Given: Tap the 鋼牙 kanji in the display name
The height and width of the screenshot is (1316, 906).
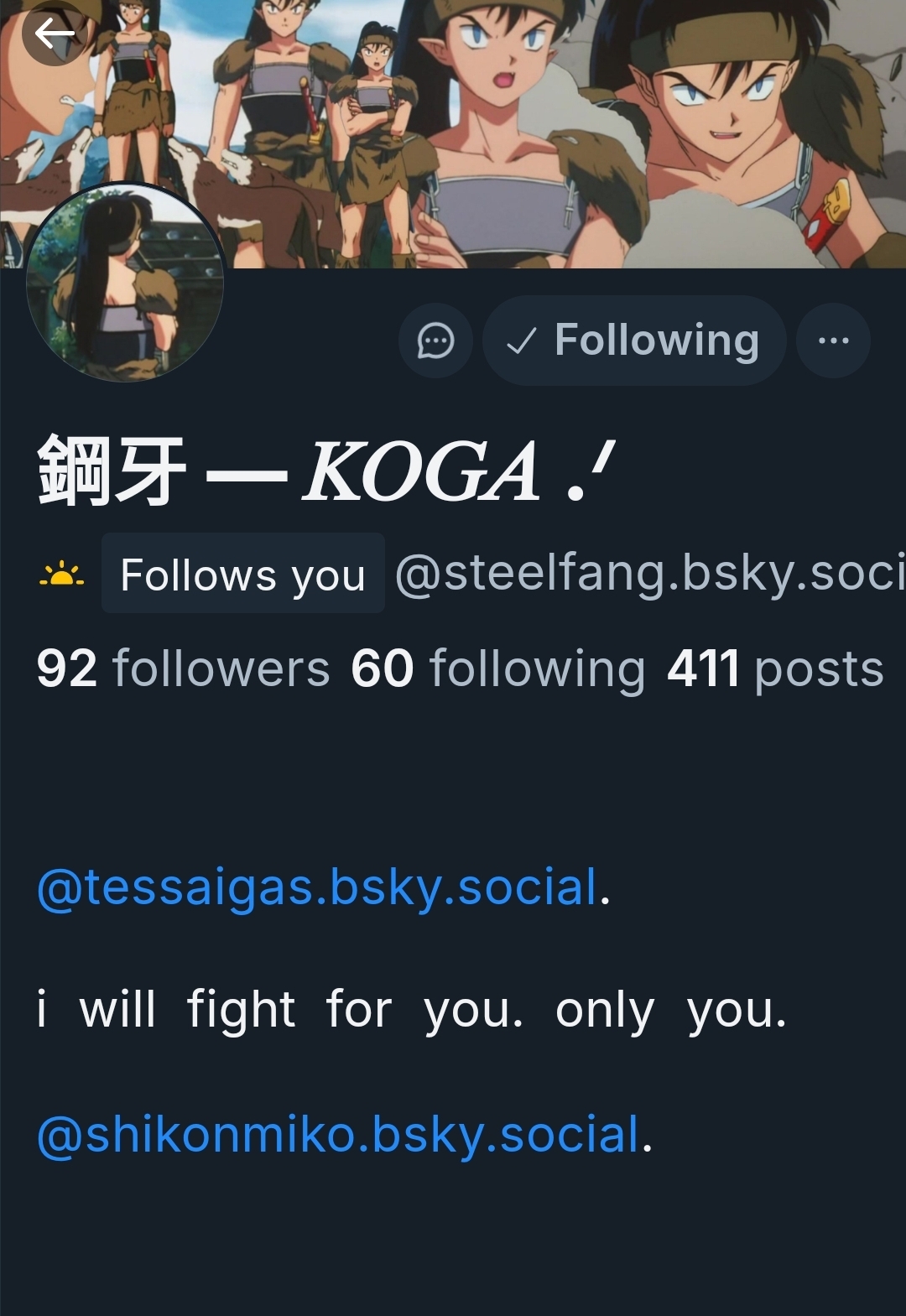Looking at the screenshot, I should (x=112, y=471).
